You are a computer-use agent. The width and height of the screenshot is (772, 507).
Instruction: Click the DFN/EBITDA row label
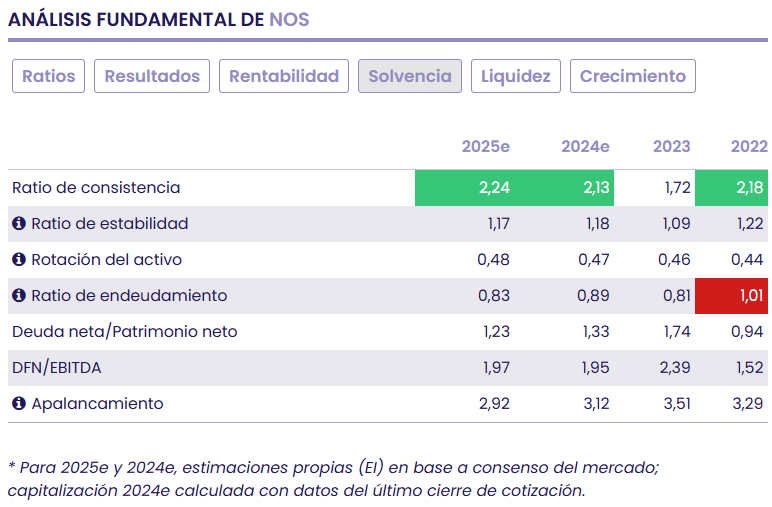(57, 368)
